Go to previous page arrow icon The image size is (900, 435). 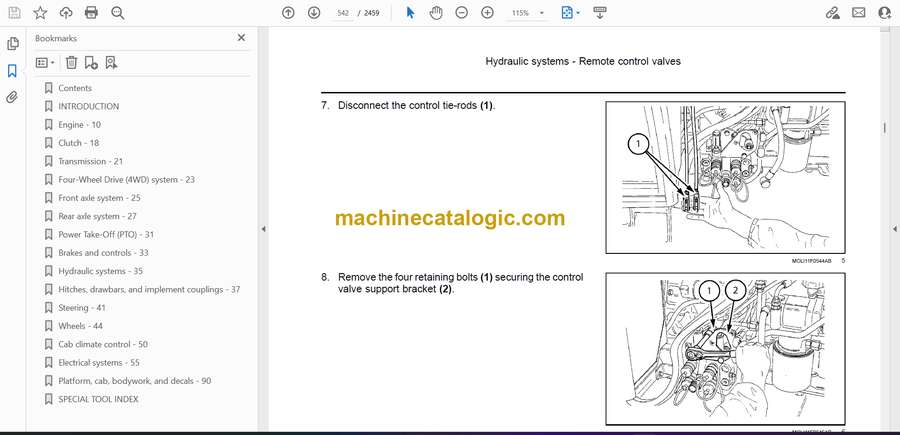[288, 13]
